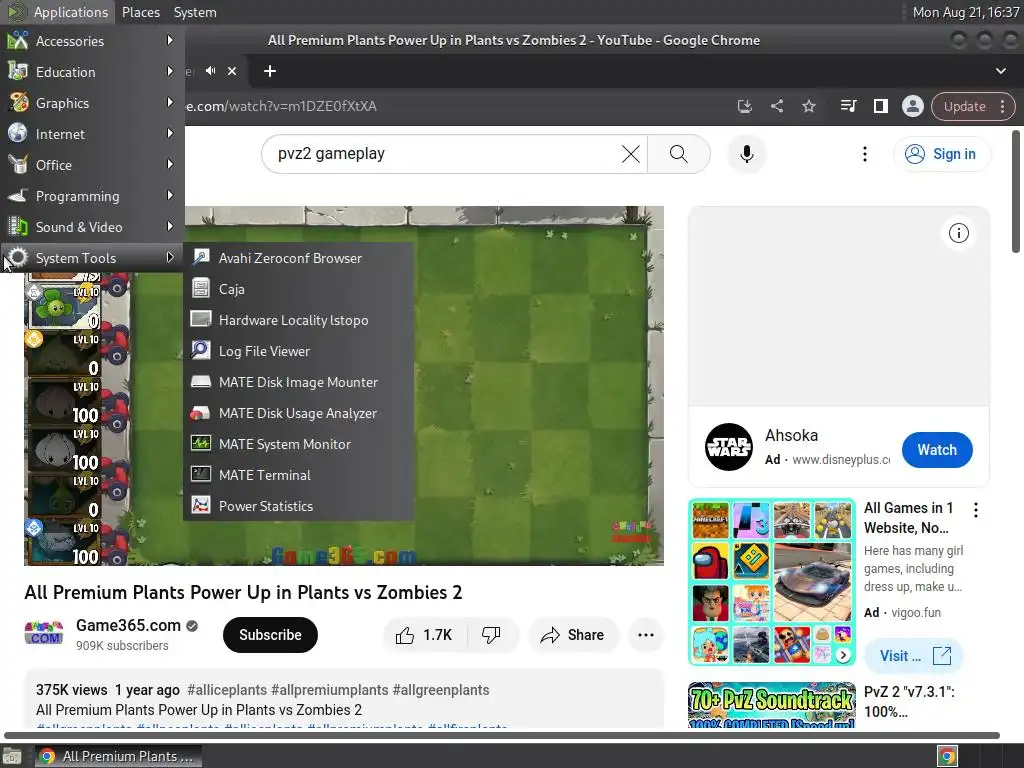Click the Sound & Video category icon

[x=18, y=227]
